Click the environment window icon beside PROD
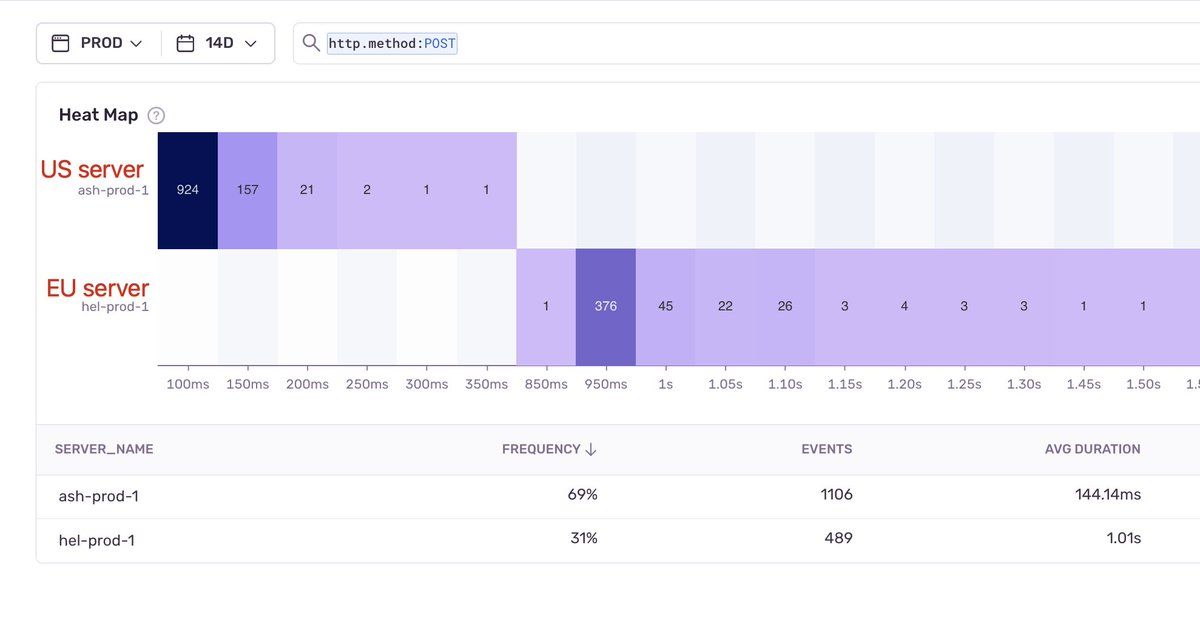 click(x=61, y=43)
